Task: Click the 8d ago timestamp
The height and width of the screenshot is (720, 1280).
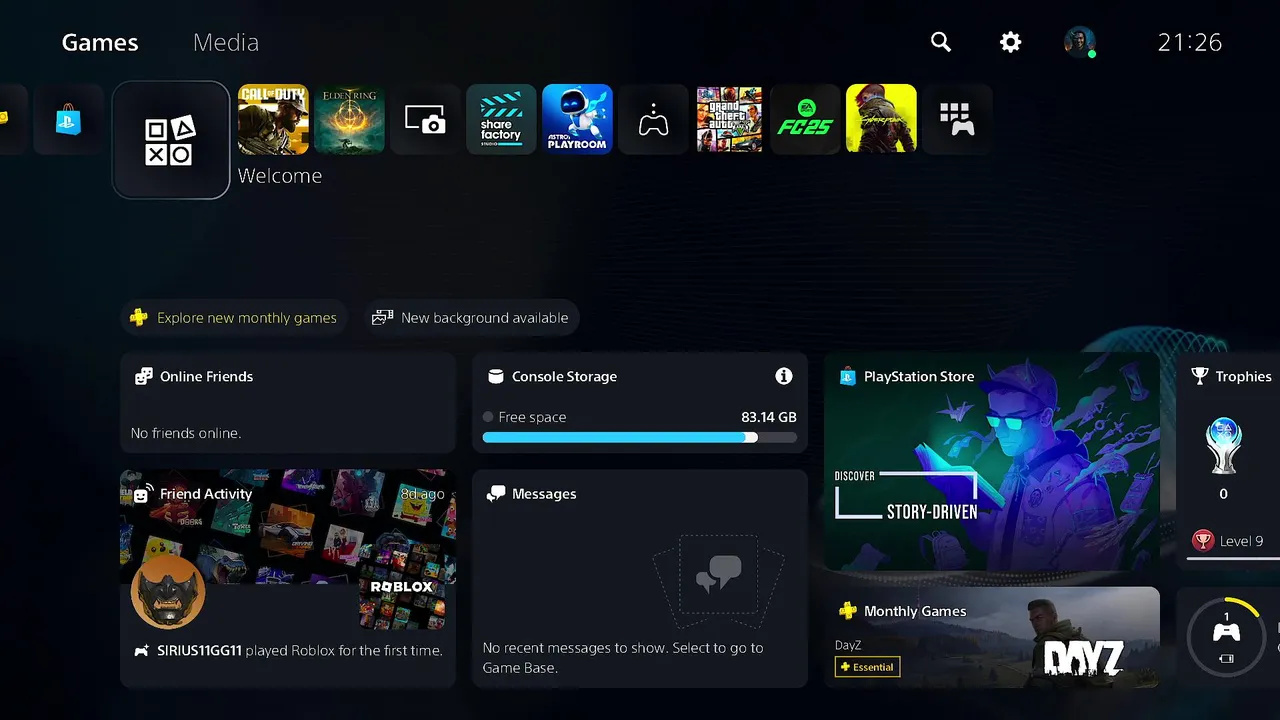Action: click(x=422, y=494)
